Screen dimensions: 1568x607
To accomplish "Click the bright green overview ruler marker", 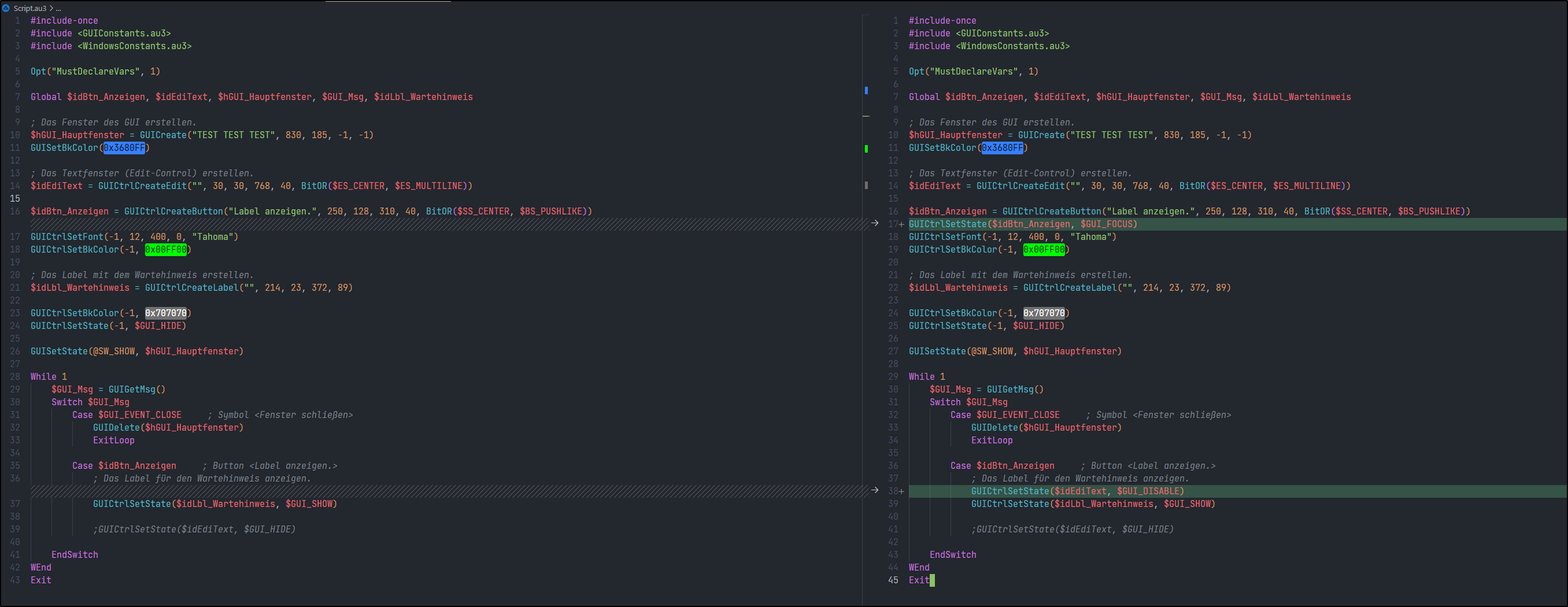I will coord(866,149).
